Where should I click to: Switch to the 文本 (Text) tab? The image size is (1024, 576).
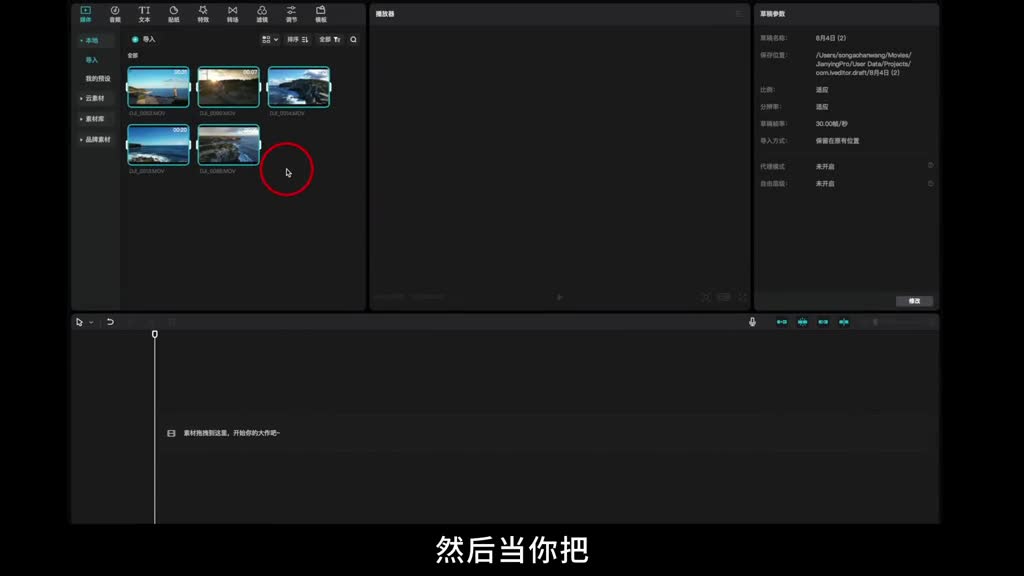point(144,14)
